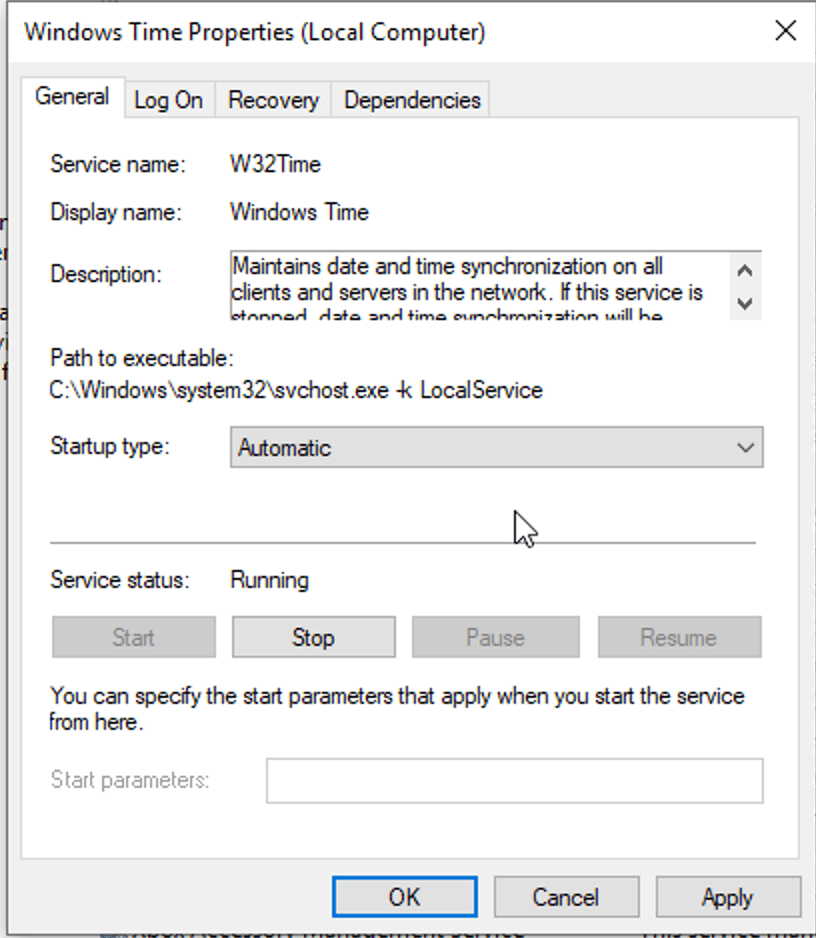Confirm changes with OK

click(x=404, y=897)
